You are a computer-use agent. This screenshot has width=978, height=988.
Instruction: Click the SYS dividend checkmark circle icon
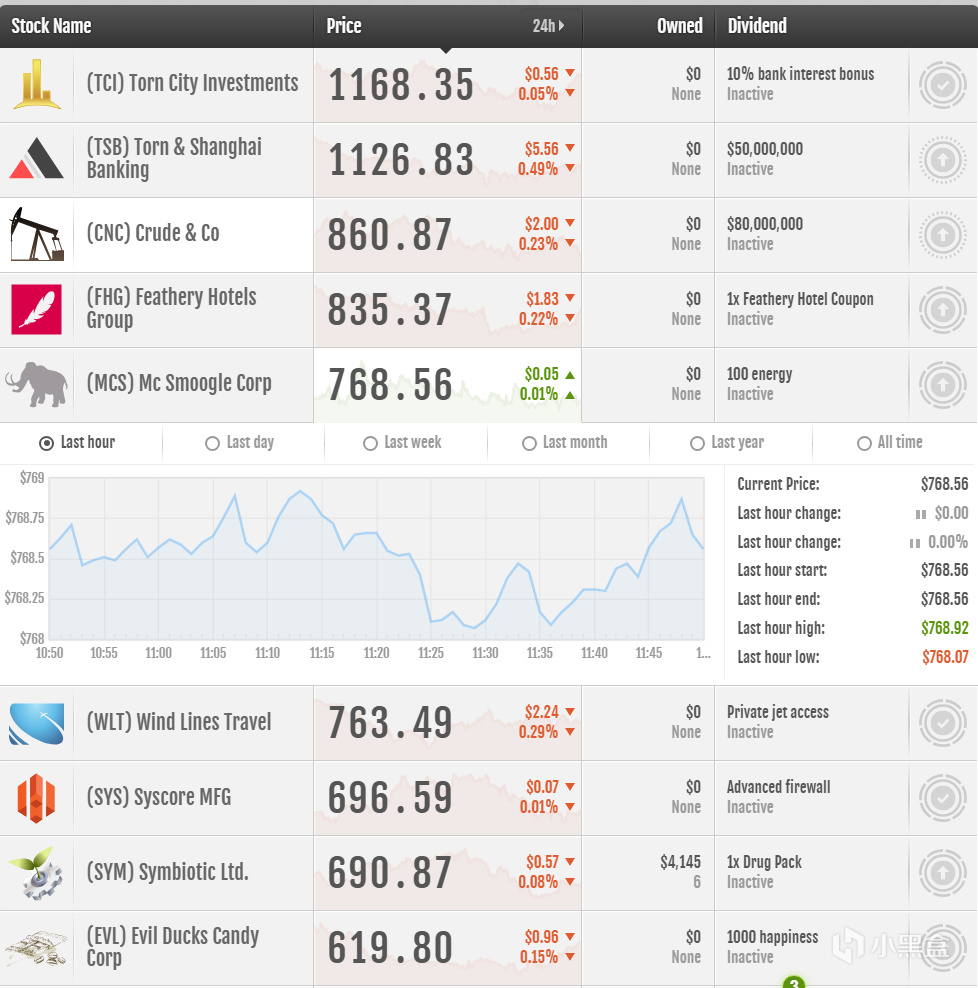tap(943, 798)
